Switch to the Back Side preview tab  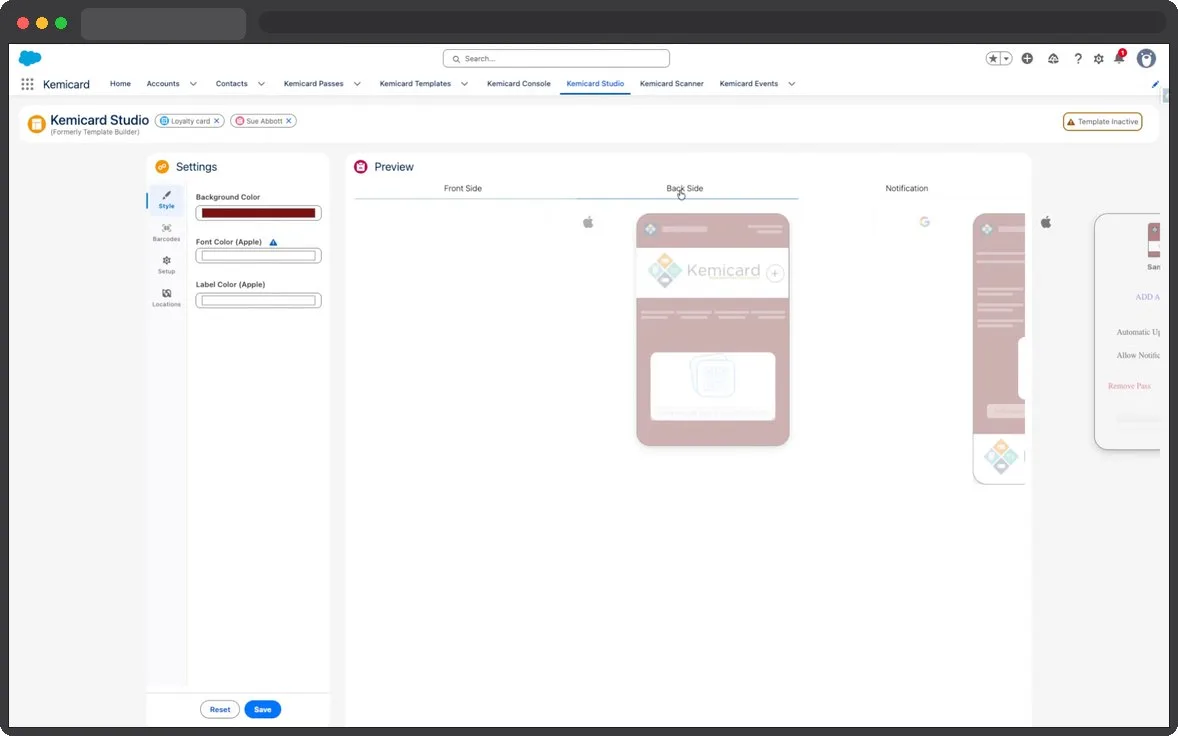point(684,189)
